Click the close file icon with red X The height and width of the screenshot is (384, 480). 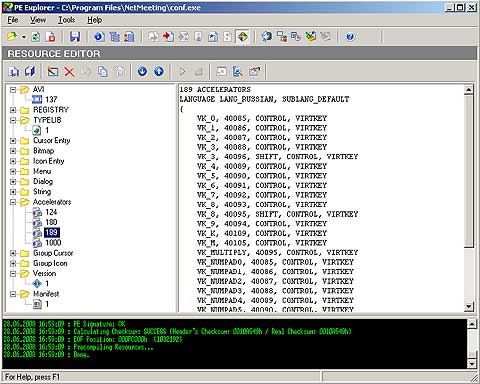click(51, 37)
